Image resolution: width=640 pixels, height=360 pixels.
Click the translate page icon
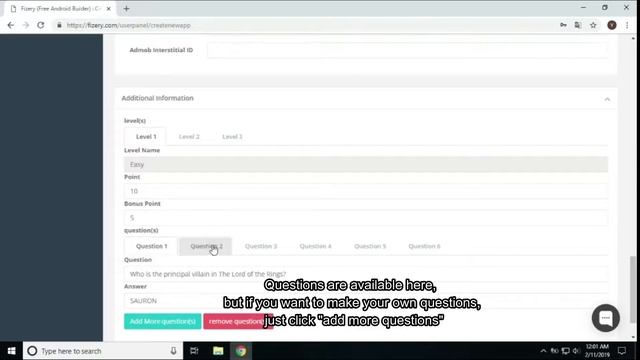pos(578,25)
